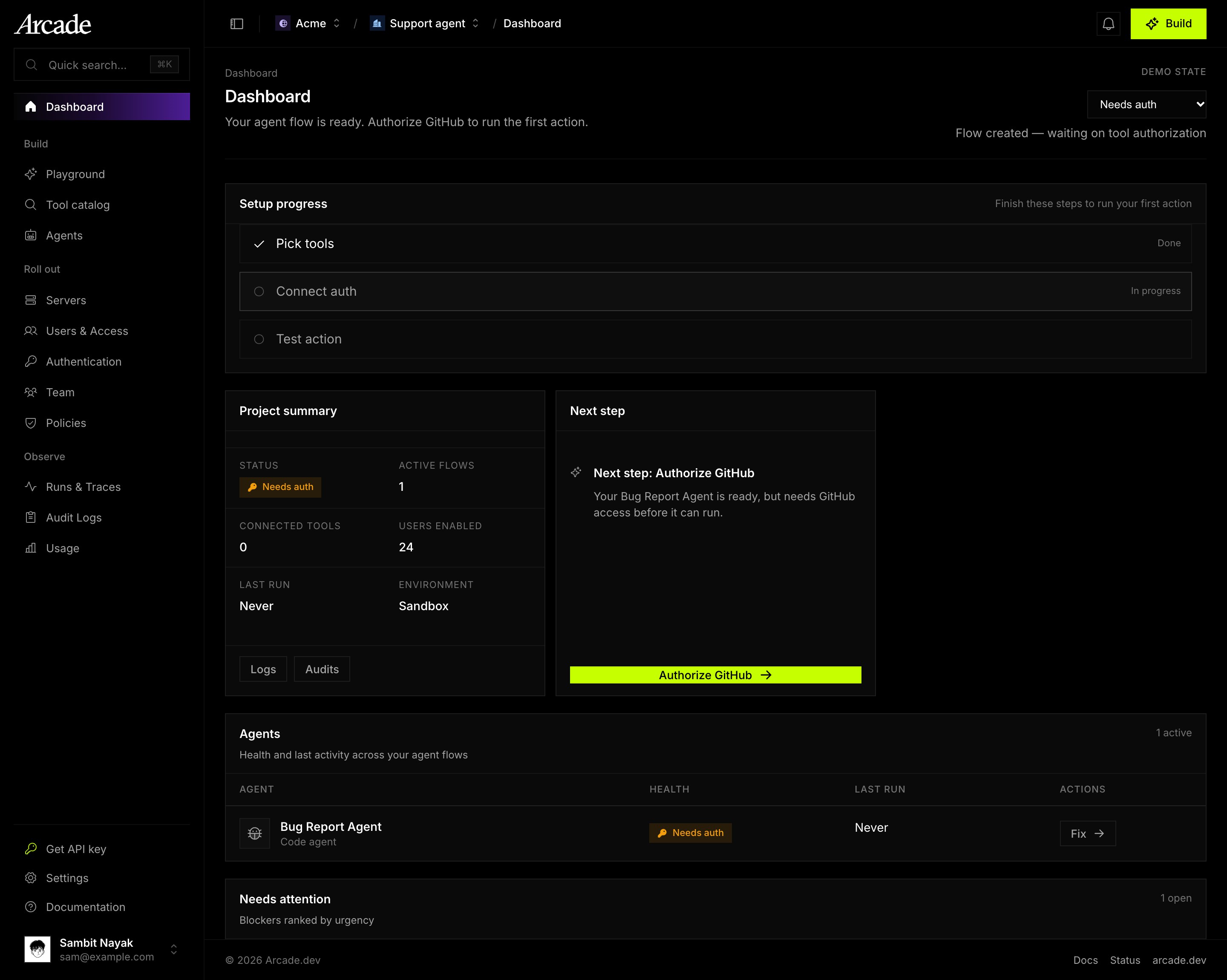Image resolution: width=1227 pixels, height=980 pixels.
Task: Focus the Quick search field
Action: coord(102,64)
